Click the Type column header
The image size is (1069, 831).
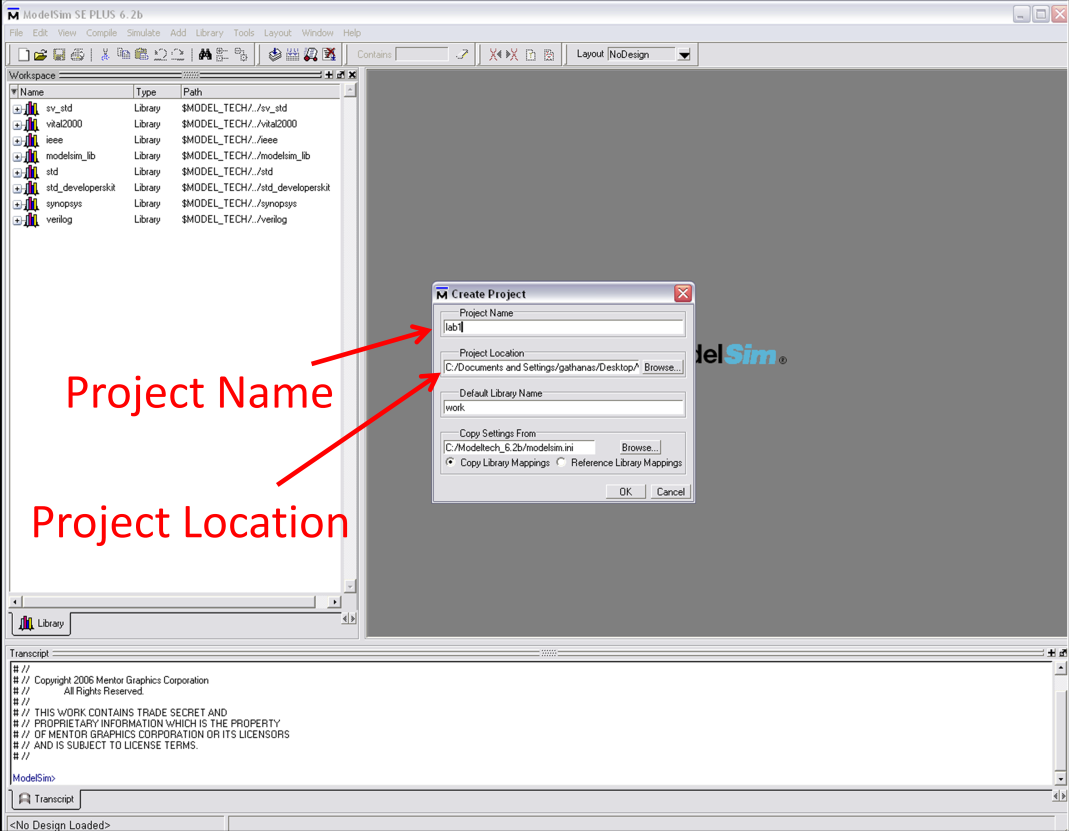click(156, 91)
